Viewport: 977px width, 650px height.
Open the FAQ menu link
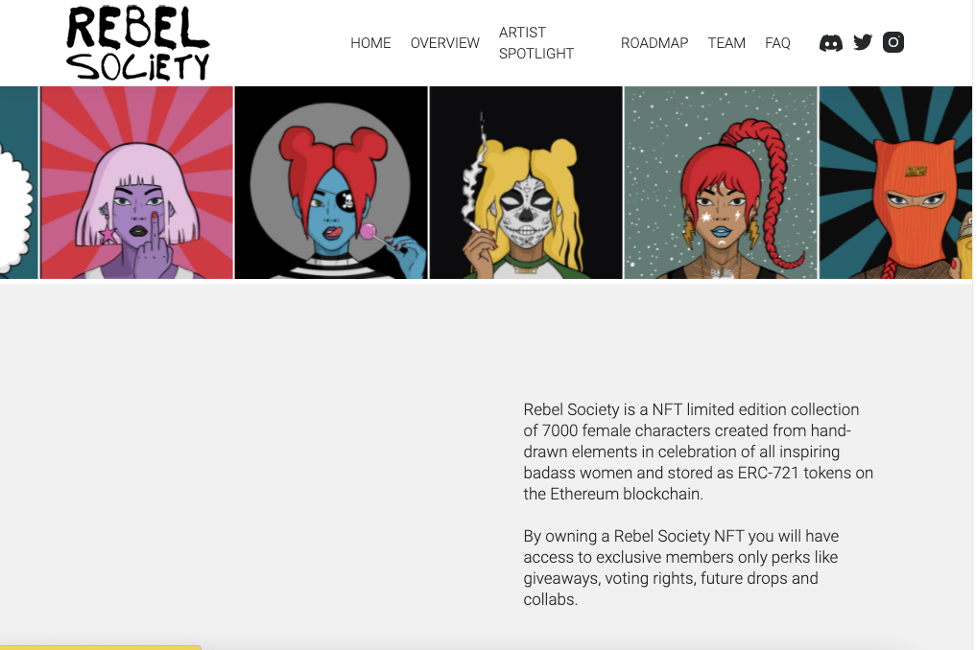[x=778, y=43]
